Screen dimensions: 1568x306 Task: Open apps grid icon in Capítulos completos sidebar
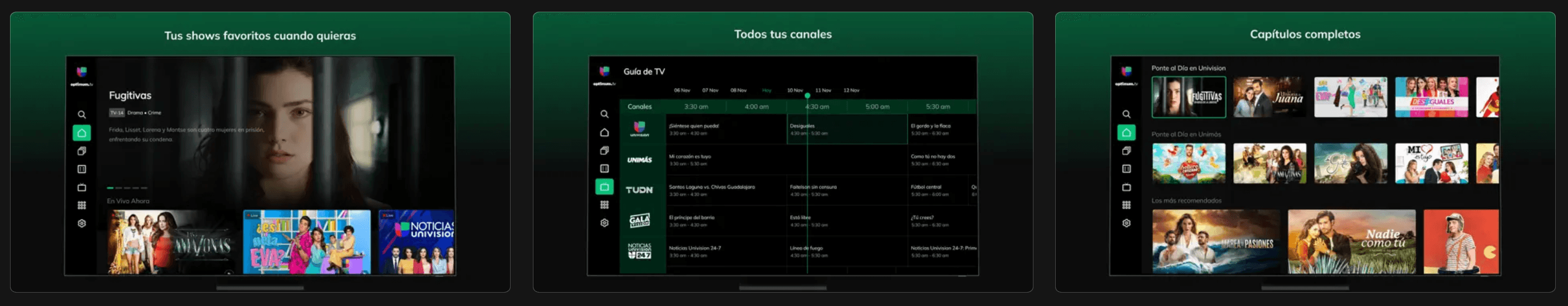(1126, 205)
